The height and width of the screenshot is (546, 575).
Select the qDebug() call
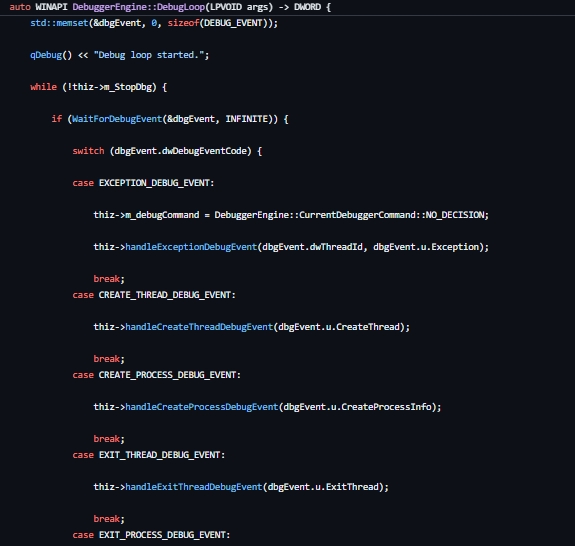click(x=51, y=55)
